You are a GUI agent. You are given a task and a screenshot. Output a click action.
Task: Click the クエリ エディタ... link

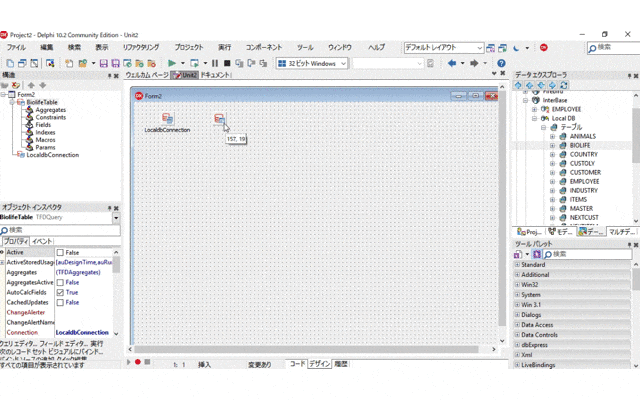[18, 344]
